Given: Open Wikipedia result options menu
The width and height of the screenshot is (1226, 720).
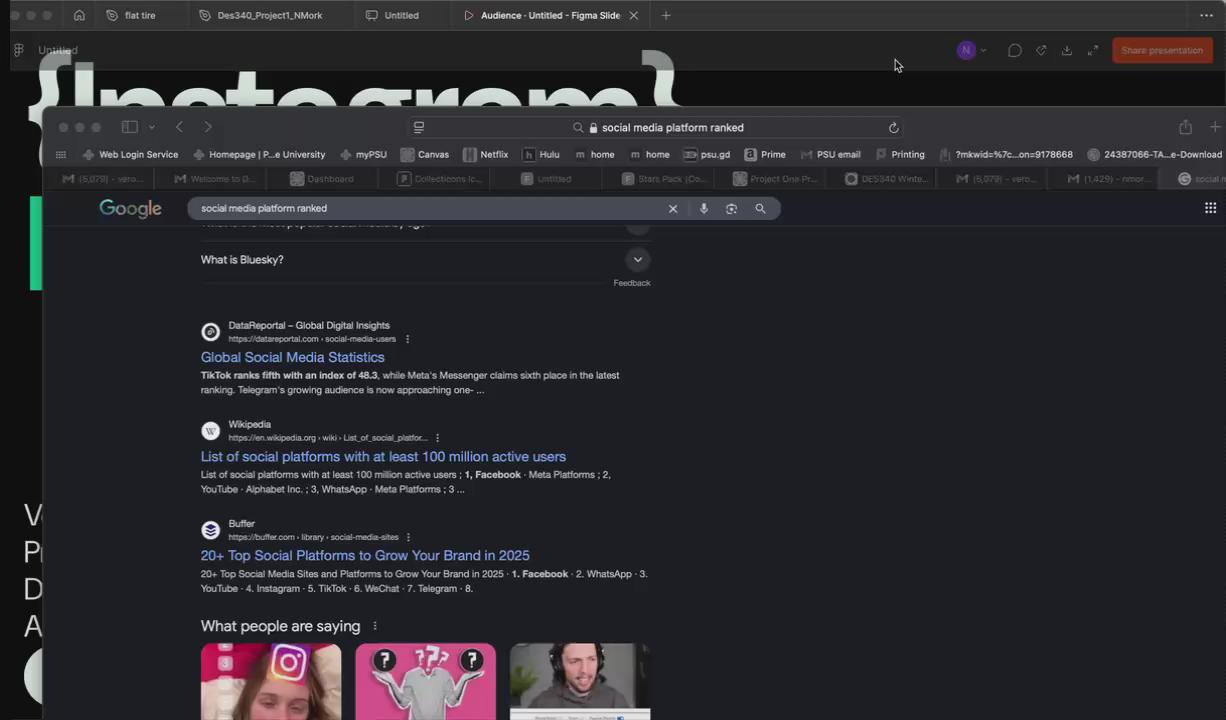Looking at the screenshot, I should point(437,438).
